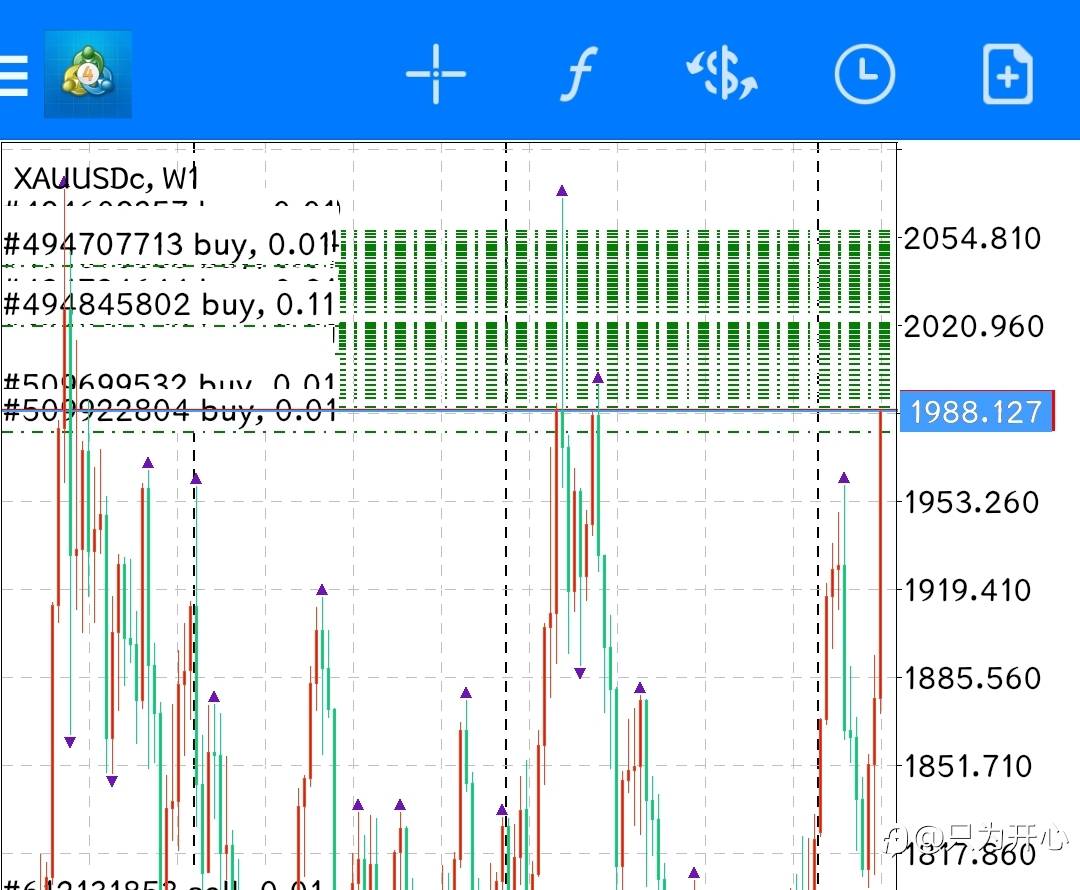Click the current price tag 1988.127
Image resolution: width=1080 pixels, height=890 pixels.
pyautogui.click(x=976, y=412)
